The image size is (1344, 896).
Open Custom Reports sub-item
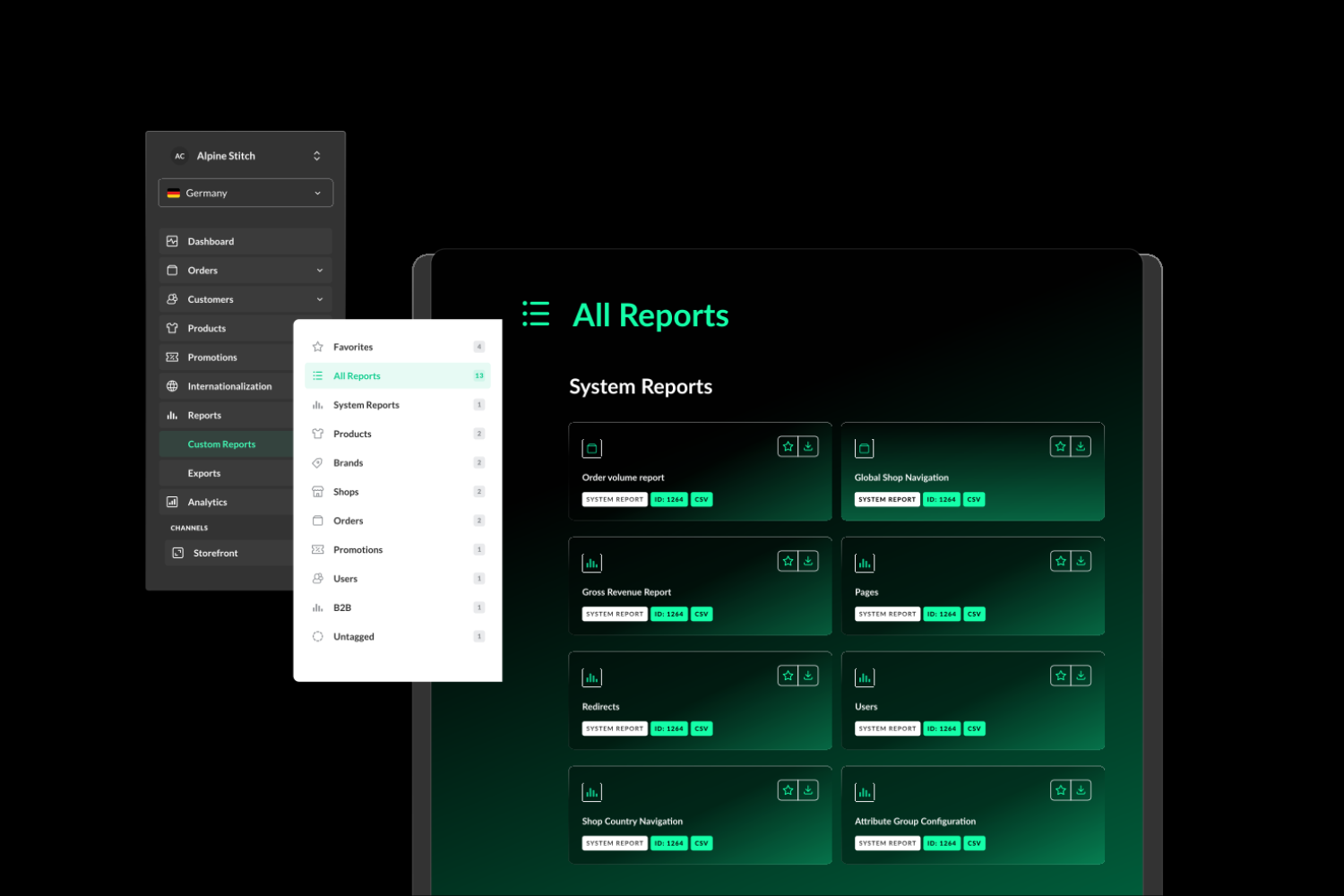[227, 444]
